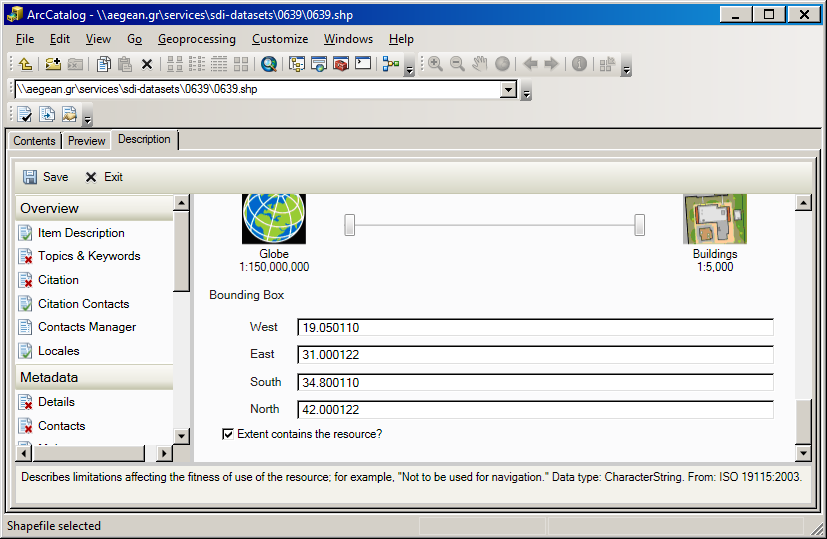Image resolution: width=827 pixels, height=539 pixels.
Task: Switch to Large Icons view
Action: coord(175,64)
